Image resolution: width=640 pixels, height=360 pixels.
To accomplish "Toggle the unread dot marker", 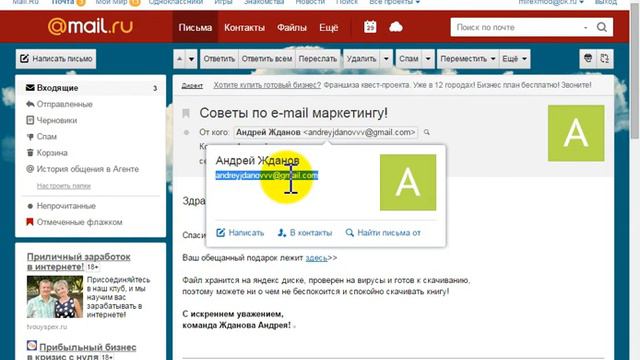I will tap(187, 132).
